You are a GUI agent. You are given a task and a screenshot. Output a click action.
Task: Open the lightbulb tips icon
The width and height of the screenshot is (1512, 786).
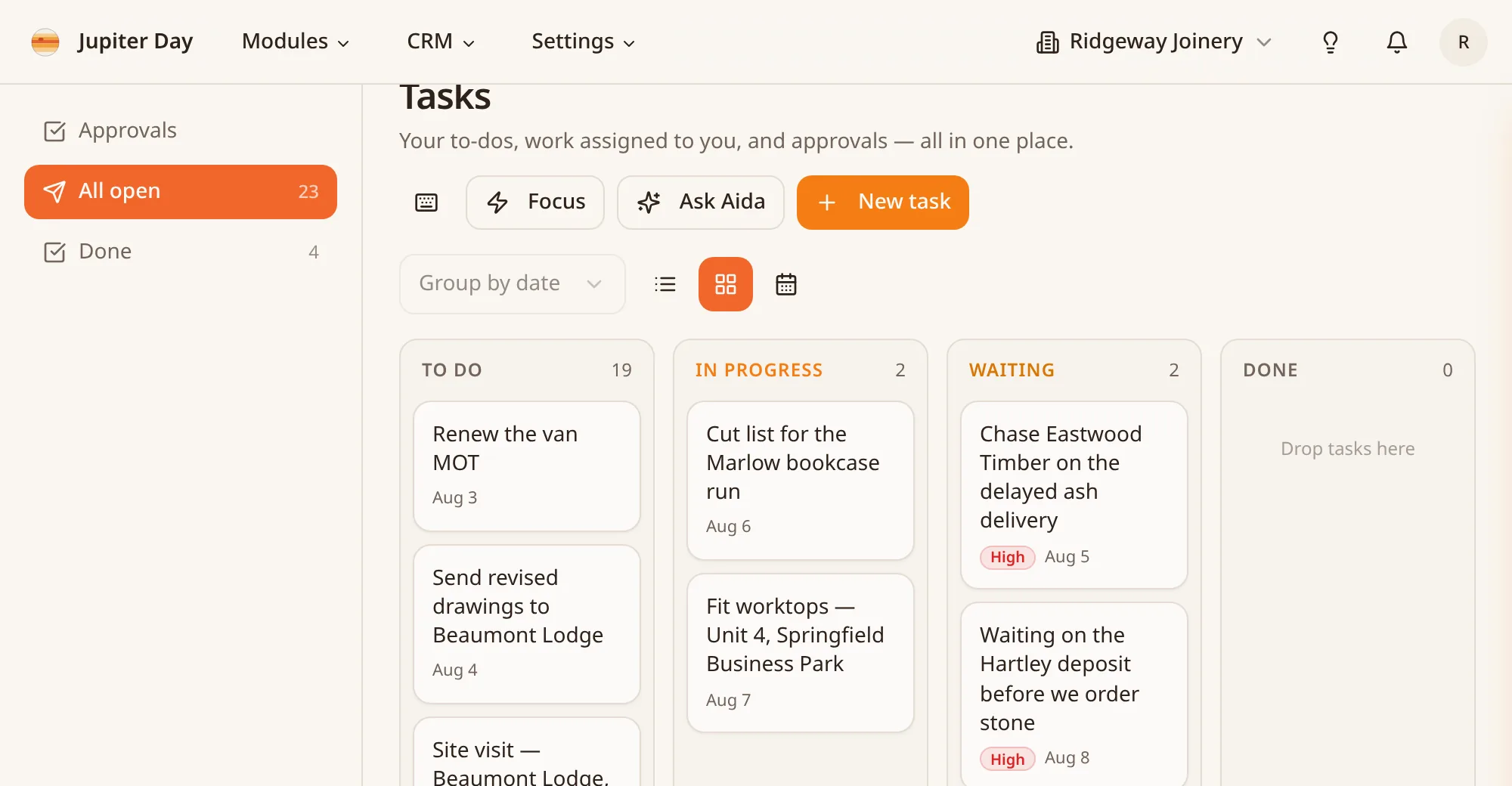[x=1331, y=42]
